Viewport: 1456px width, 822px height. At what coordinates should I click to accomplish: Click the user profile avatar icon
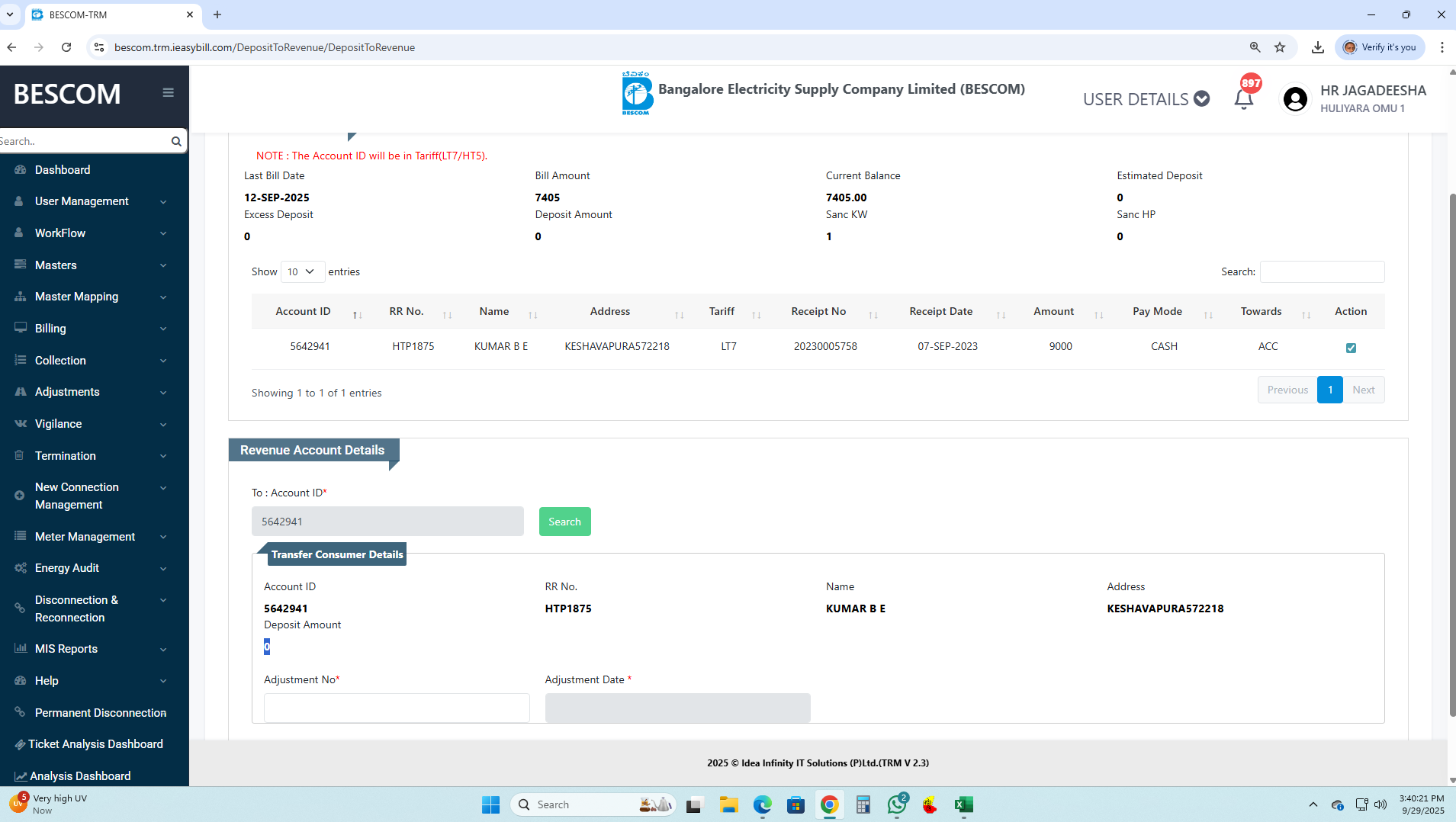(1294, 99)
